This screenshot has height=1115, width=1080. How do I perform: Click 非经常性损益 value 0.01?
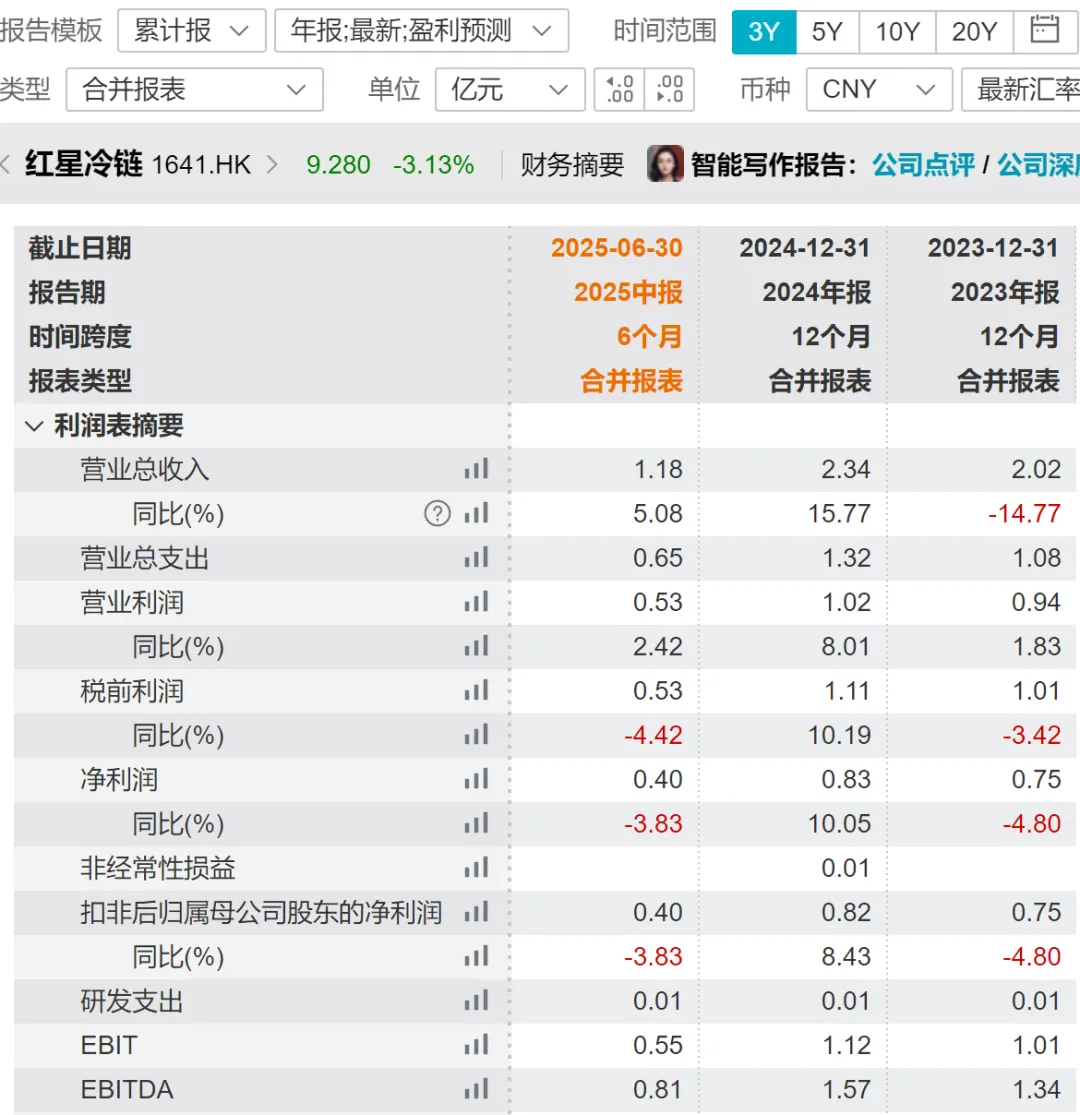click(x=845, y=868)
